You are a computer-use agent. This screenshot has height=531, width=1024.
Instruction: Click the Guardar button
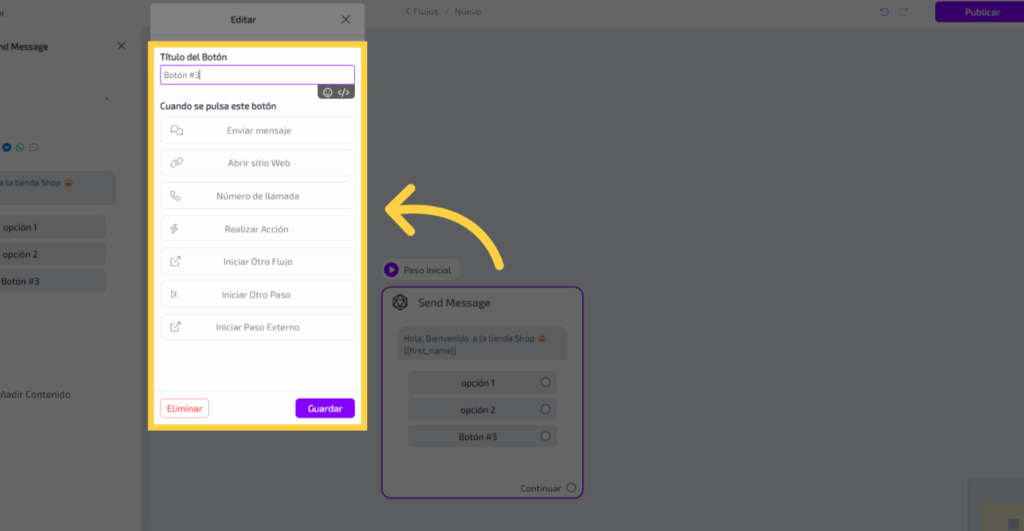point(325,408)
